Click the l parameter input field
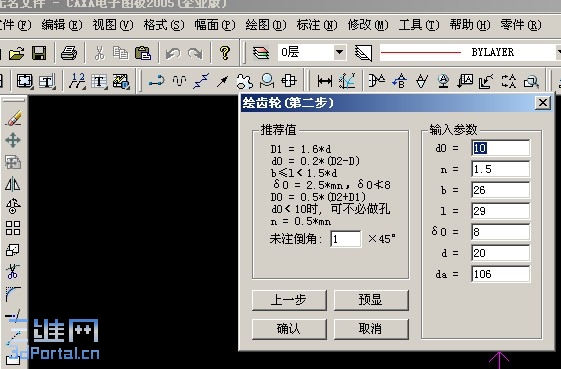The image size is (561, 369). pos(500,211)
